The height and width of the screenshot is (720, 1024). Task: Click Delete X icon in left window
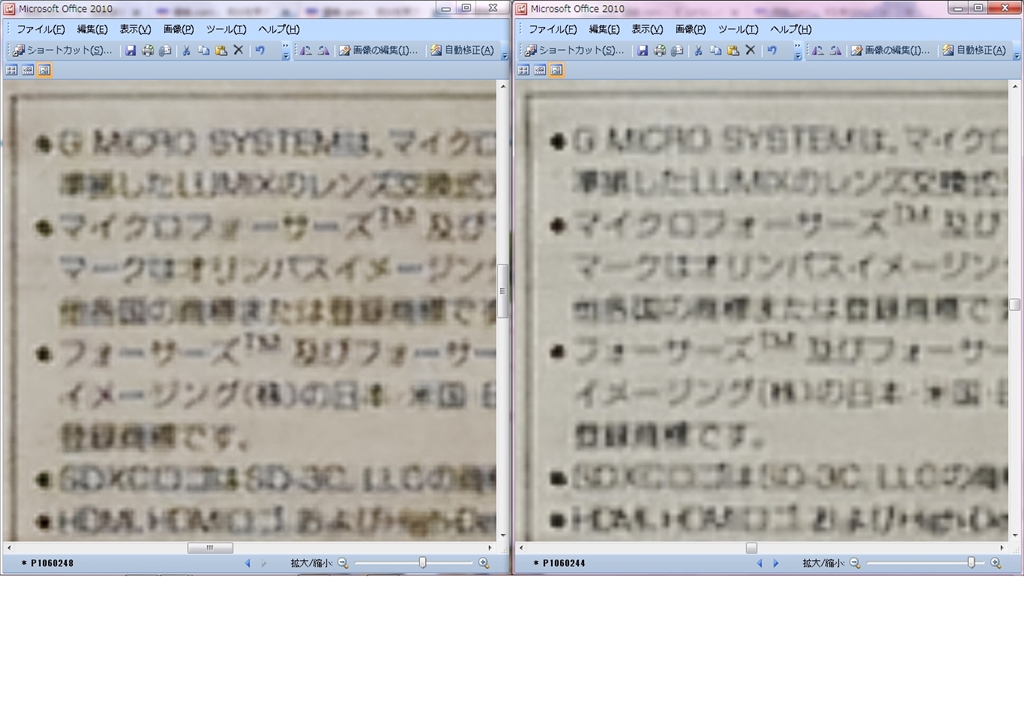[x=238, y=50]
